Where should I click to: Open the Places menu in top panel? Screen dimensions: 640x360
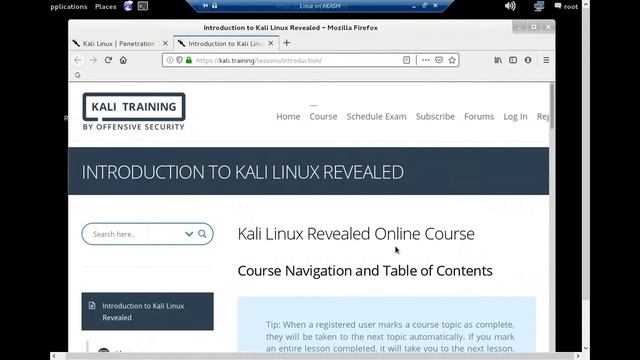[105, 7]
